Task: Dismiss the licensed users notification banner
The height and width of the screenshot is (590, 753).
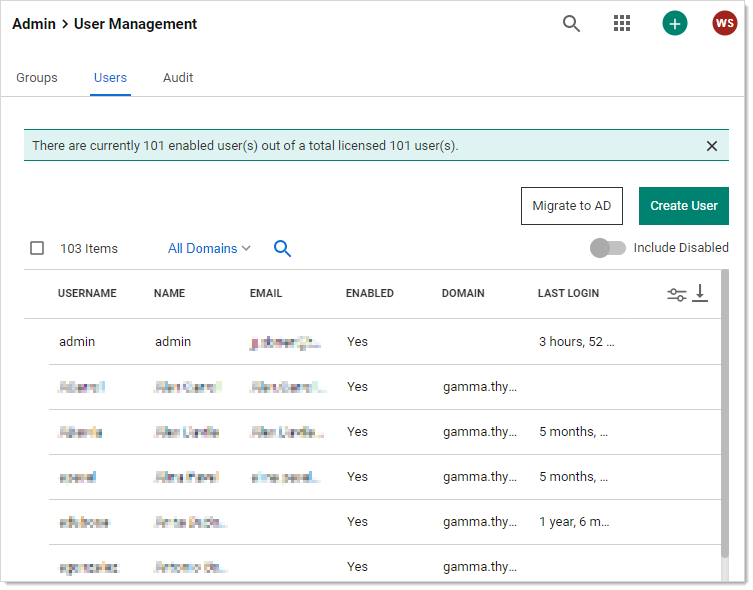Action: pos(712,146)
